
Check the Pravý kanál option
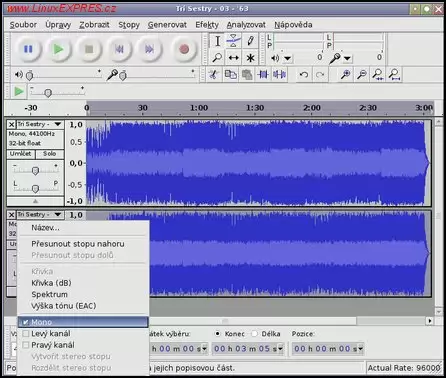[x=83, y=345]
